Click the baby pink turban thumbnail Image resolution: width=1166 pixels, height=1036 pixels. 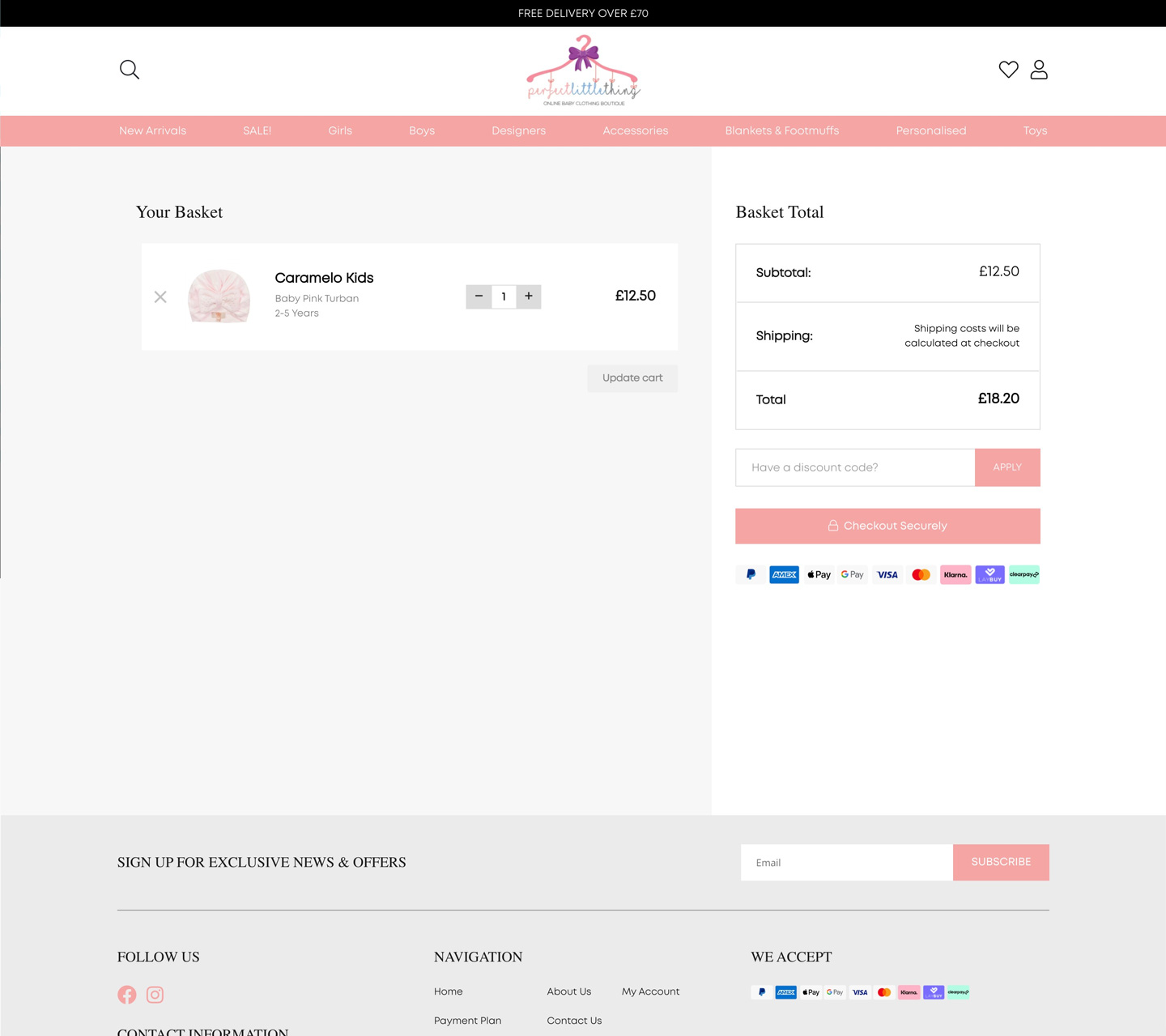pos(219,296)
